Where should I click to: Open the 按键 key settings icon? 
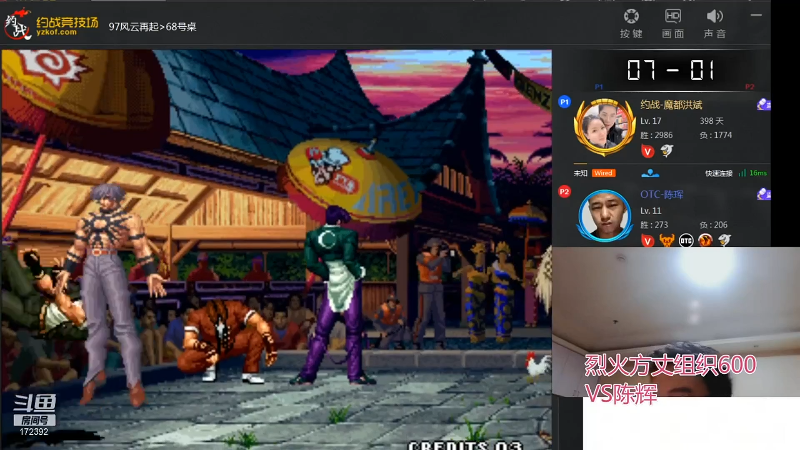pyautogui.click(x=631, y=23)
